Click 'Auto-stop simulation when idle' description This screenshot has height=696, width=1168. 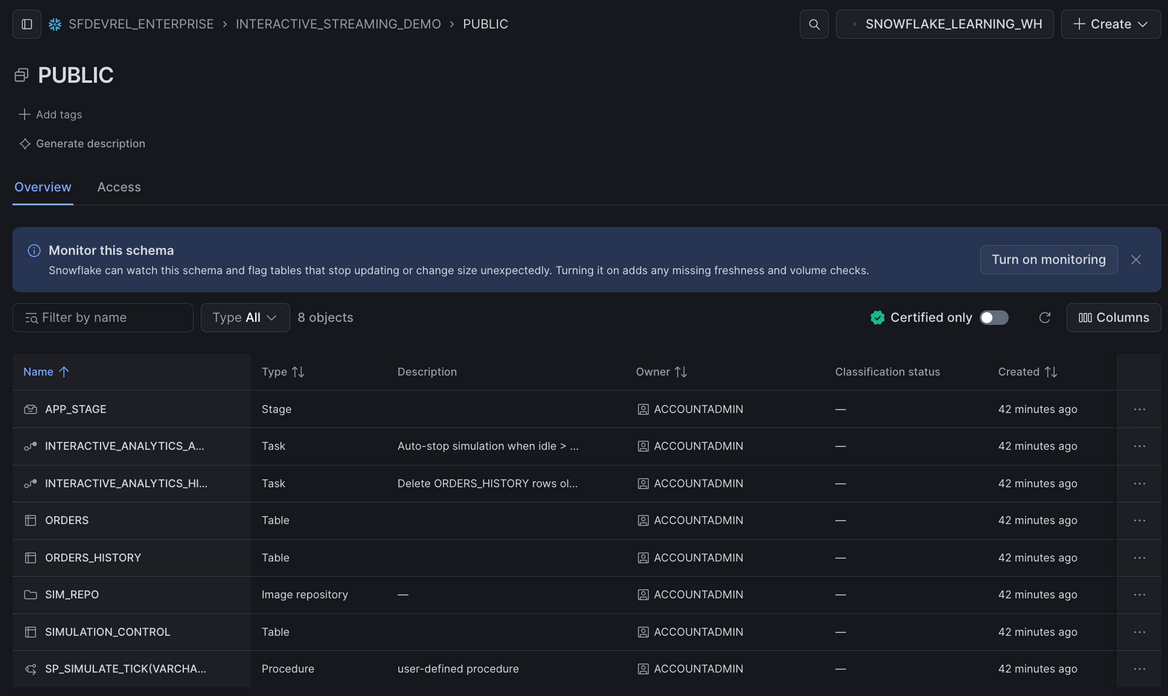488,446
